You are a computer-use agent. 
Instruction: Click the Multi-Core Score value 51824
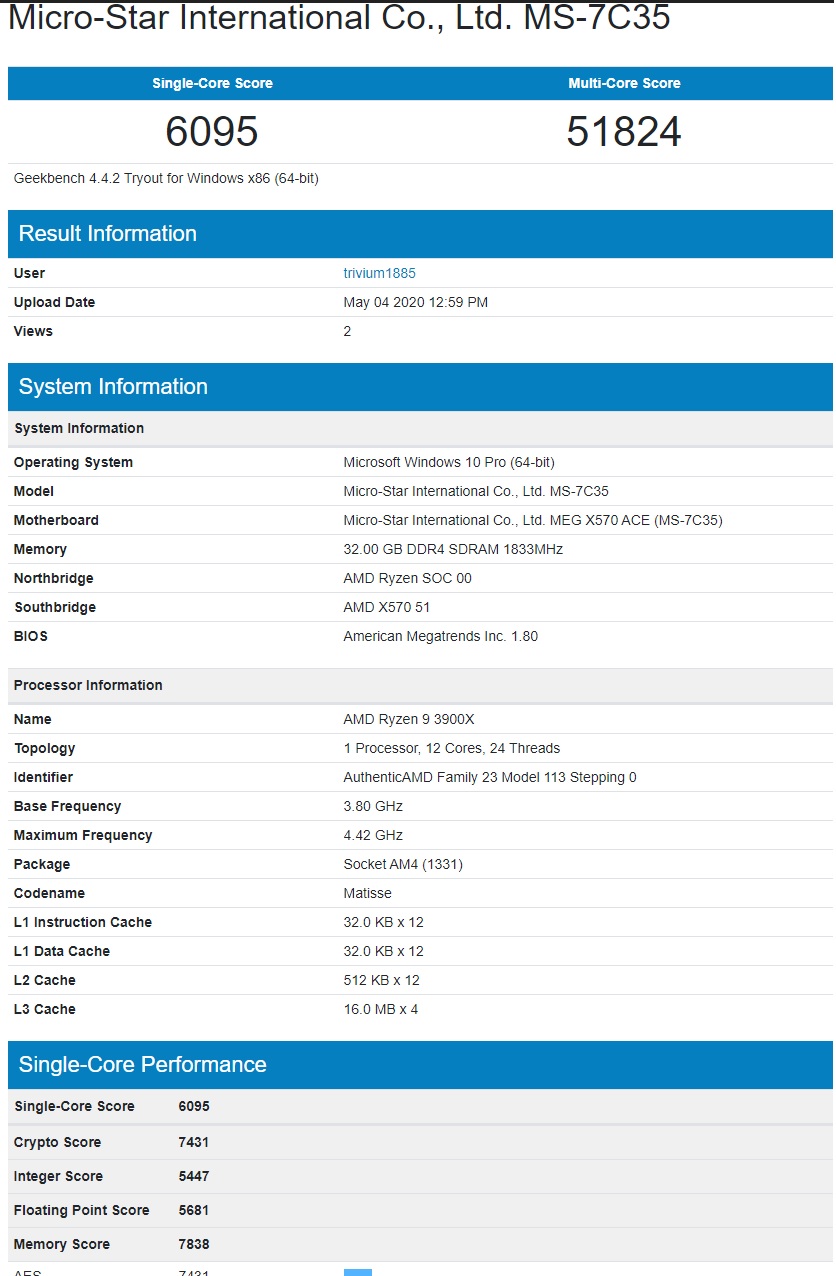[x=624, y=132]
